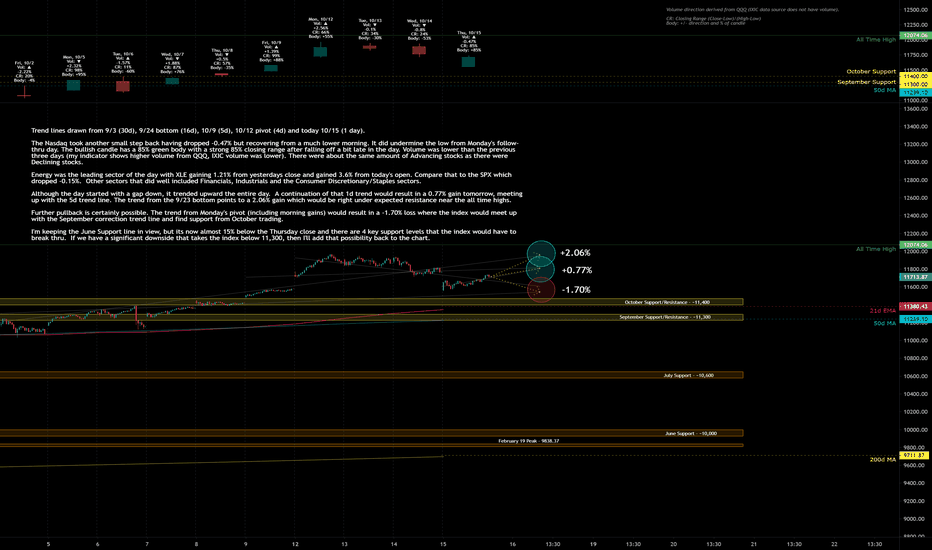Click the Mon 10/5 candle info label

(74, 67)
